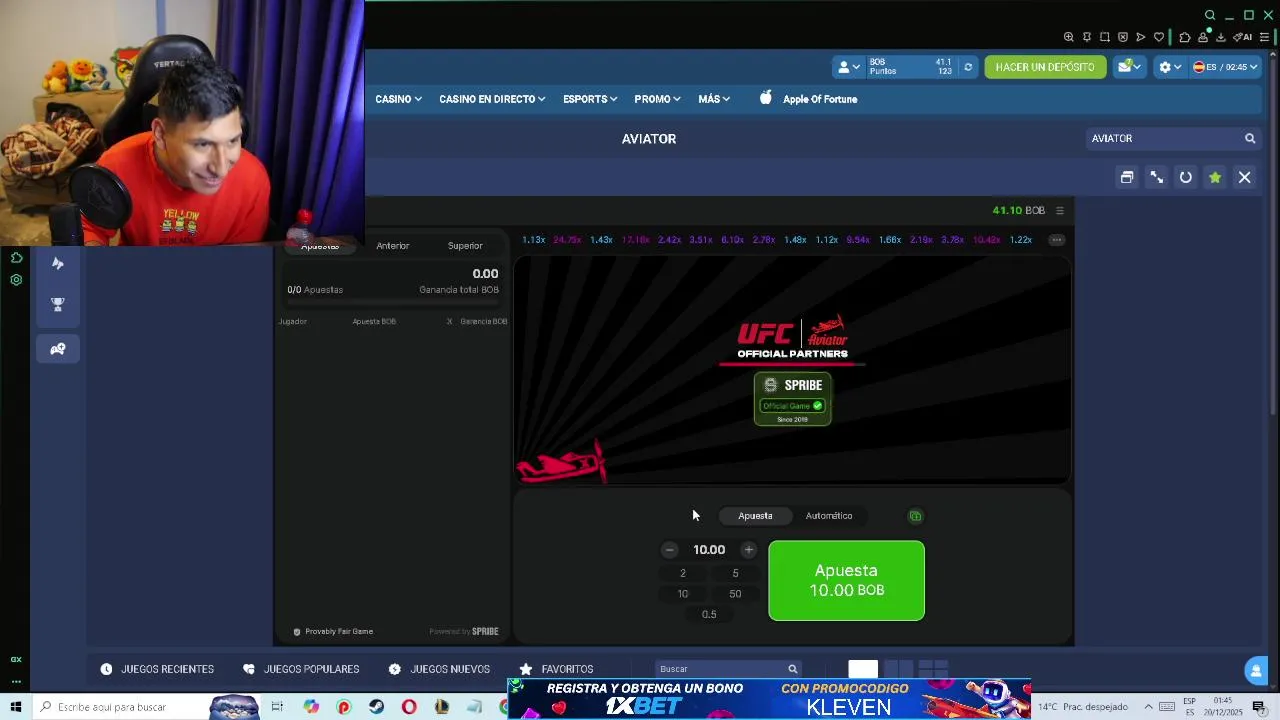
Task: Set quick bet amount to 50
Action: 735,594
